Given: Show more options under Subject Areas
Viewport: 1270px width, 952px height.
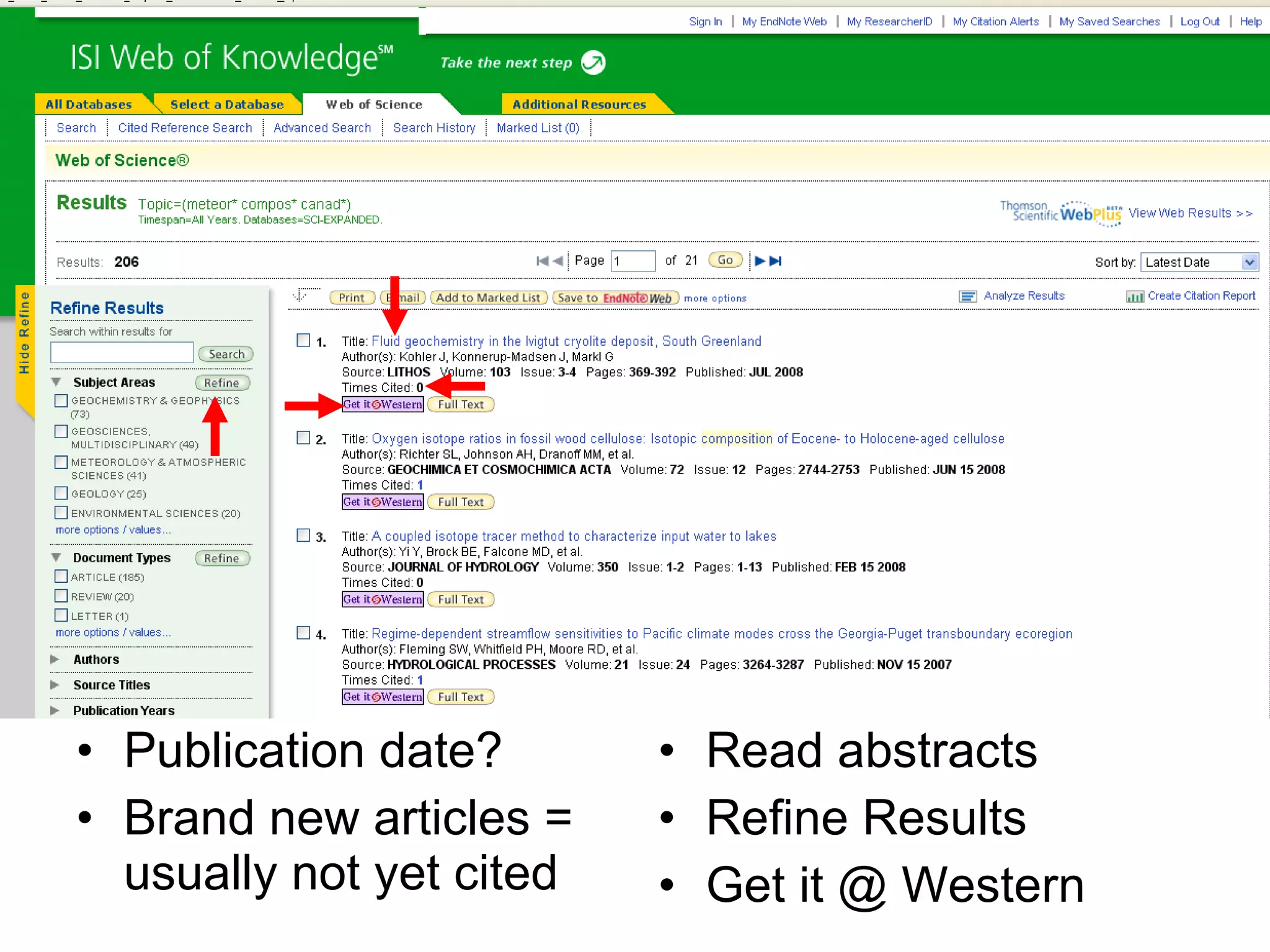Looking at the screenshot, I should pyautogui.click(x=113, y=530).
